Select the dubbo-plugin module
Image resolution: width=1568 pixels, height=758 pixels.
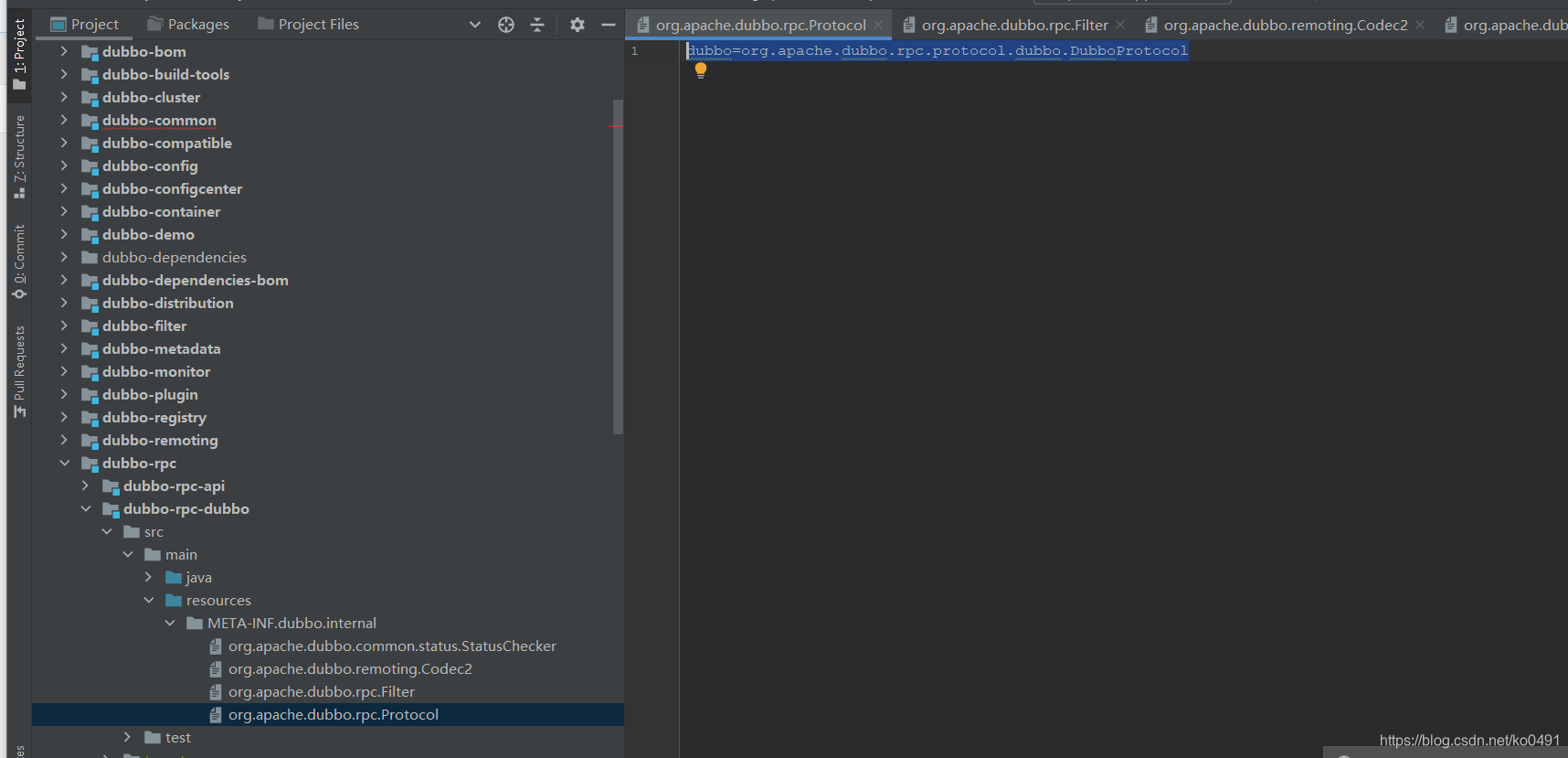click(x=150, y=394)
